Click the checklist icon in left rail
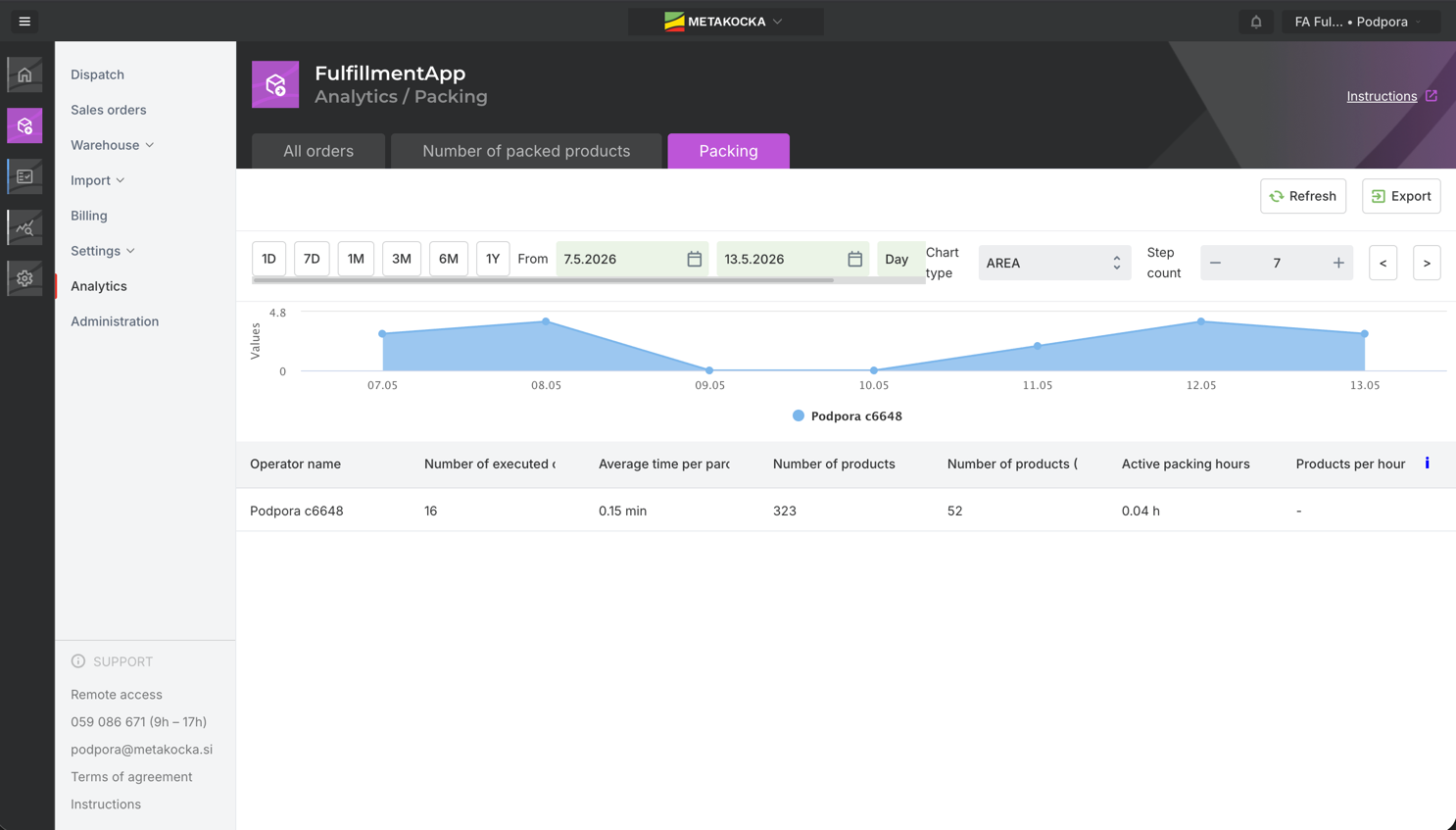The image size is (1456, 830). point(24,176)
